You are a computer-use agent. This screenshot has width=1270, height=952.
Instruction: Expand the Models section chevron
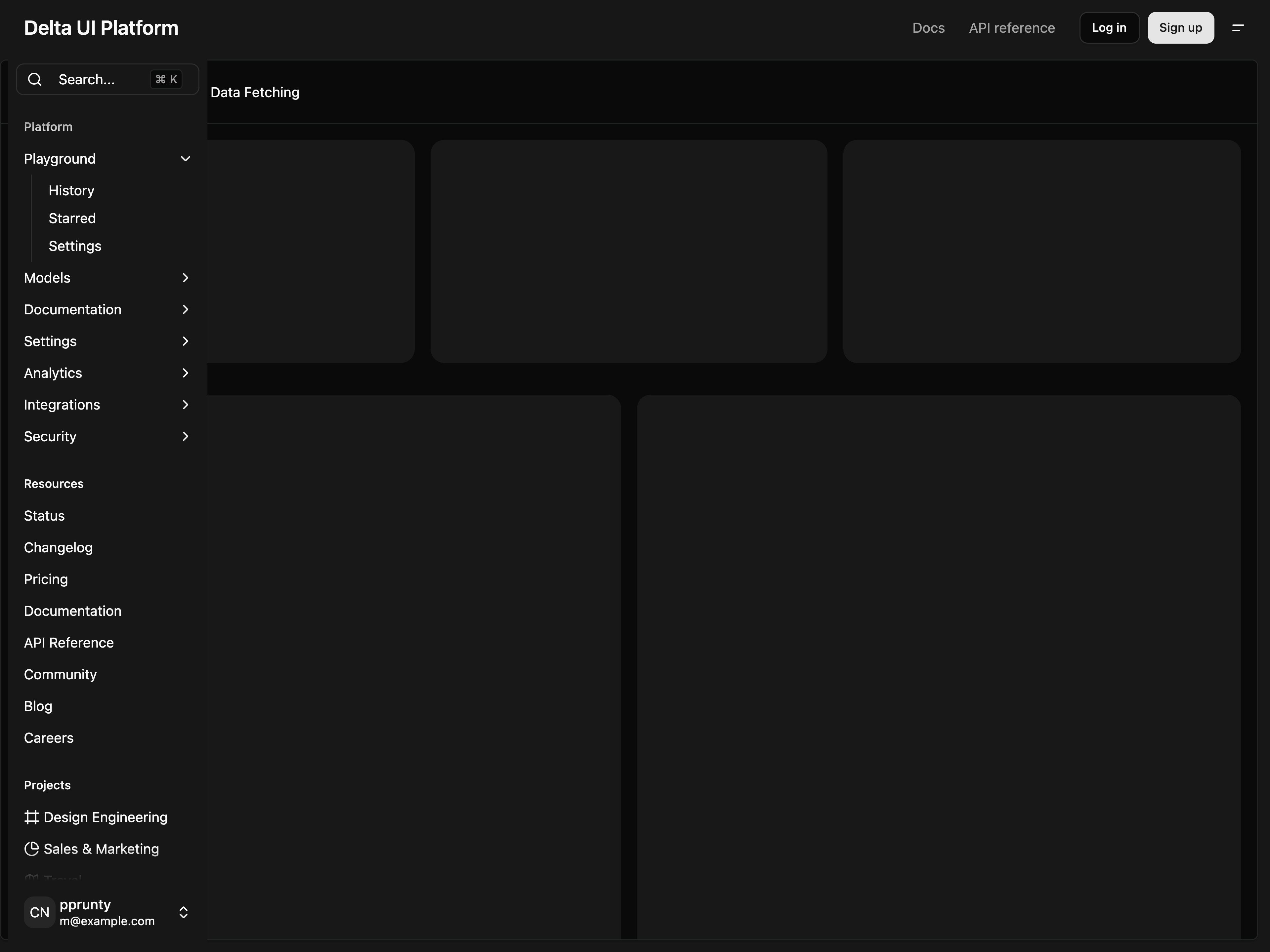tap(186, 278)
